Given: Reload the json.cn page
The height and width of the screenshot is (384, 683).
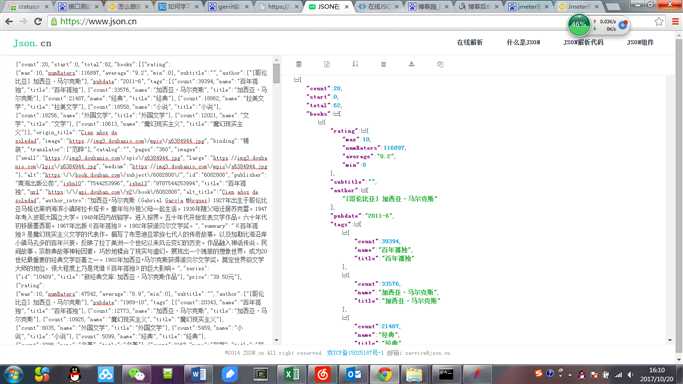Looking at the screenshot, I should pos(38,21).
